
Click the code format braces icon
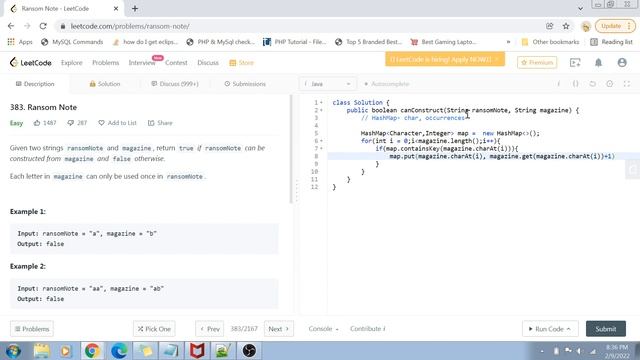[576, 84]
